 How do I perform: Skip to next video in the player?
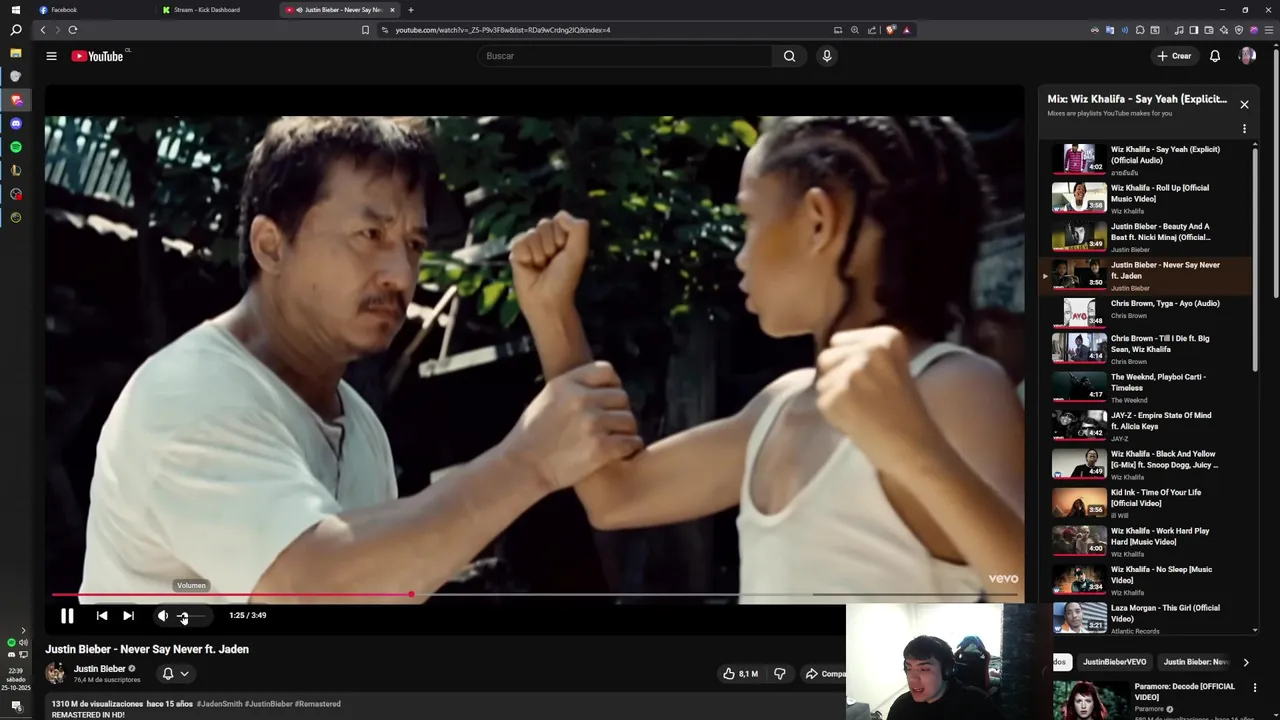coord(128,616)
